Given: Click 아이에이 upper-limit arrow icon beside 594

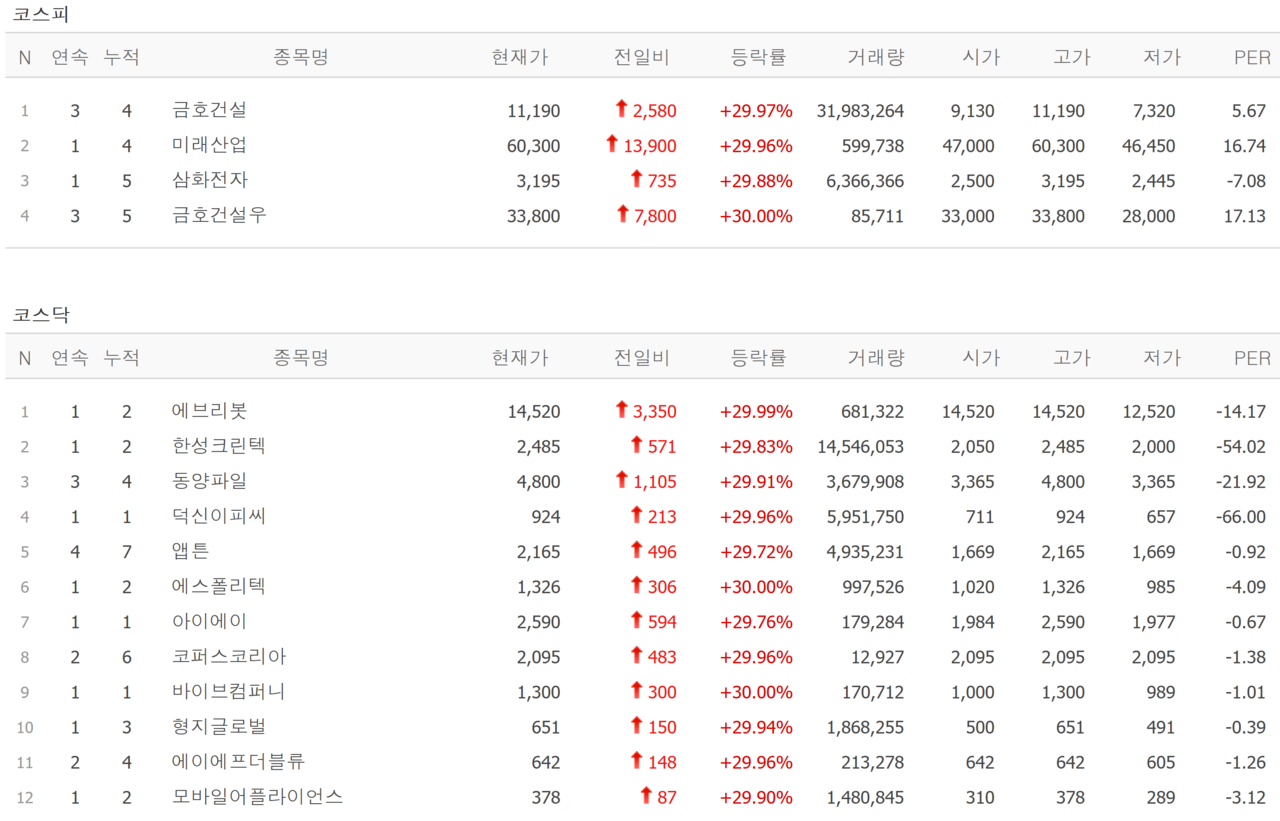Looking at the screenshot, I should click(636, 619).
